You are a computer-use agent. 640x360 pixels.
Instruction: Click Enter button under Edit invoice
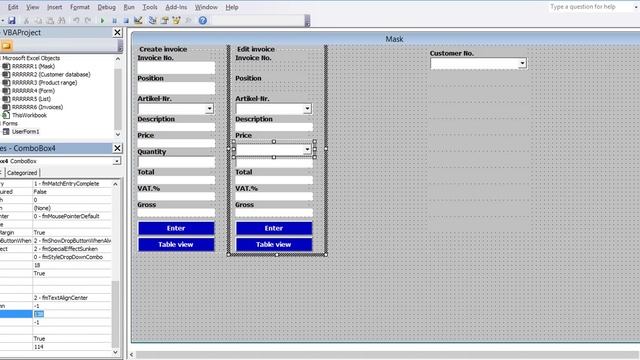coord(274,228)
